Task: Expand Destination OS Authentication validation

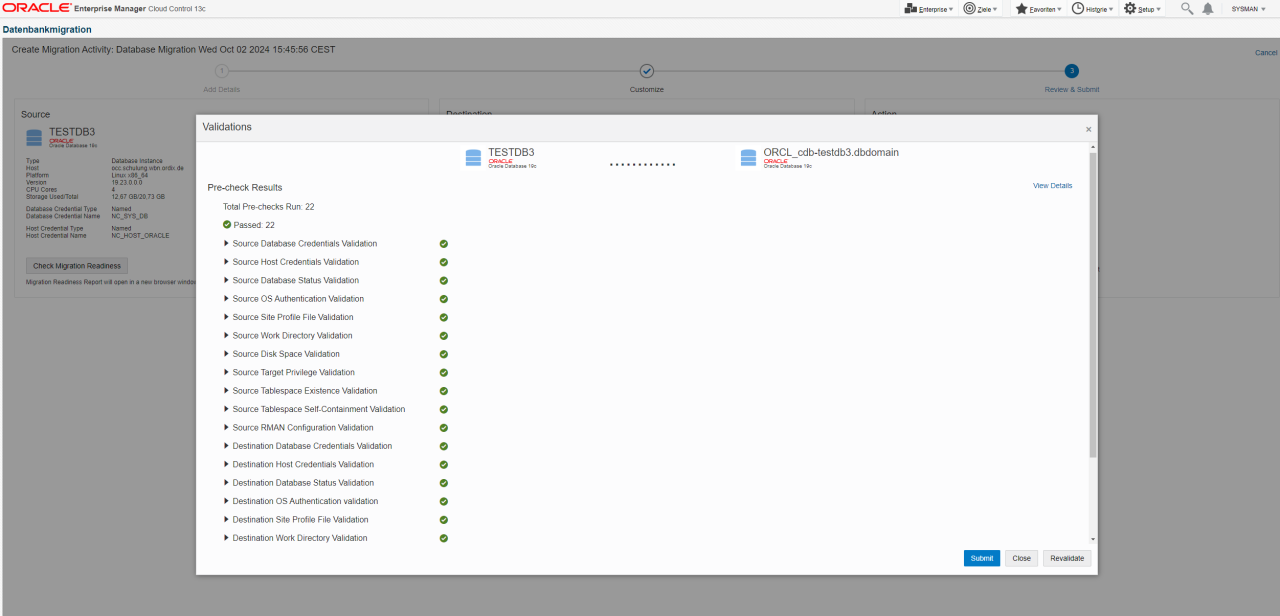Action: click(227, 501)
